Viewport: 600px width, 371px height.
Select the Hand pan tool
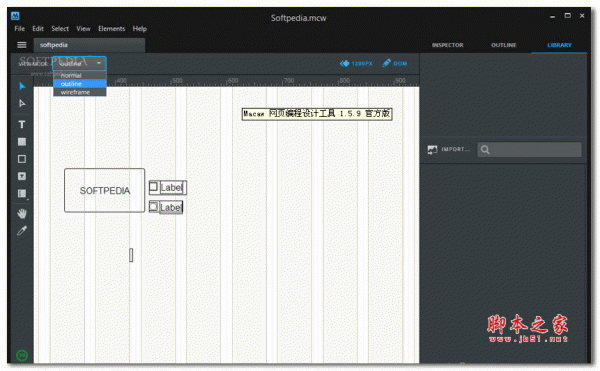pyautogui.click(x=22, y=213)
